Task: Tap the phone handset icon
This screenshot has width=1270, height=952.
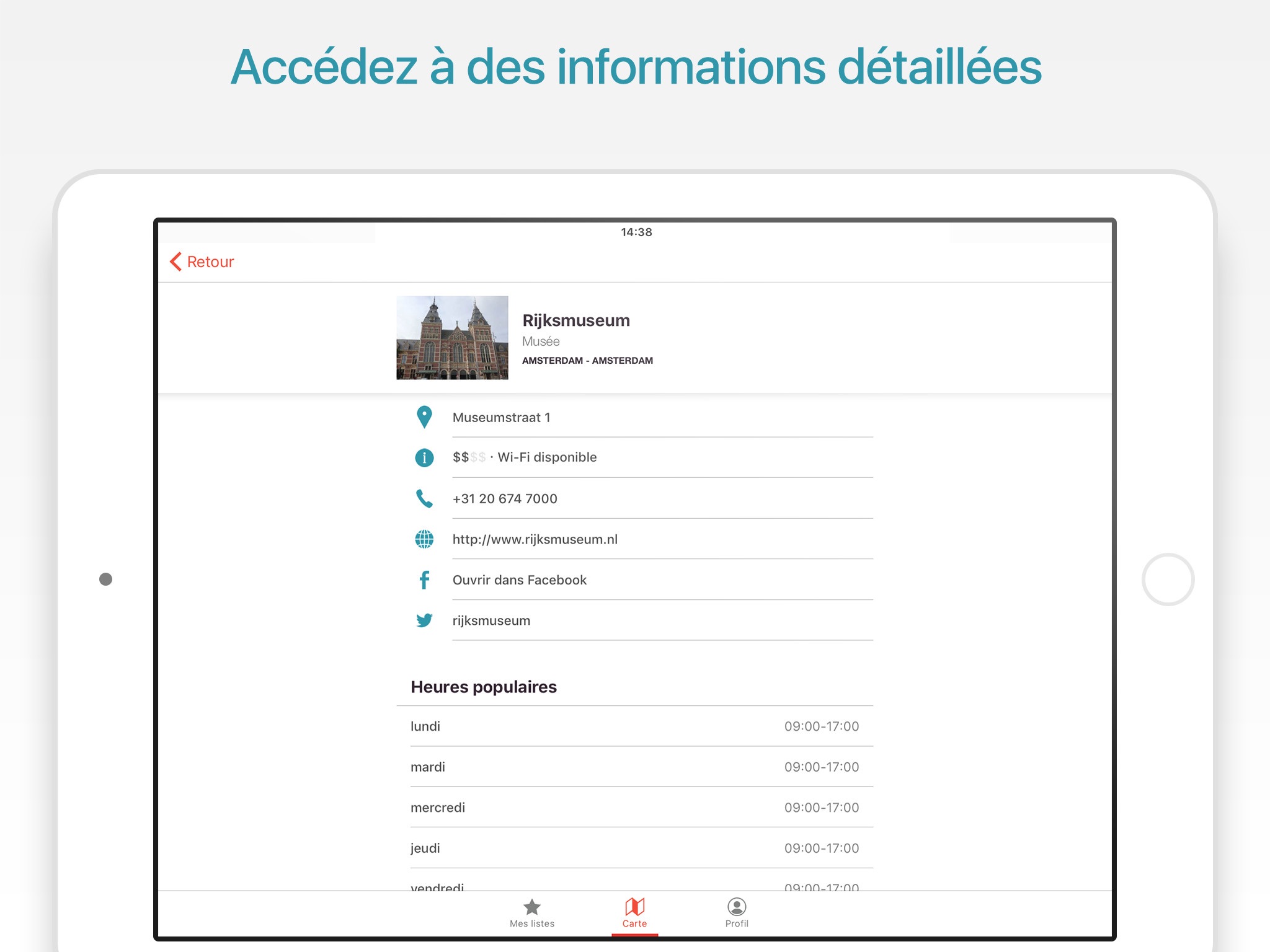Action: (424, 498)
